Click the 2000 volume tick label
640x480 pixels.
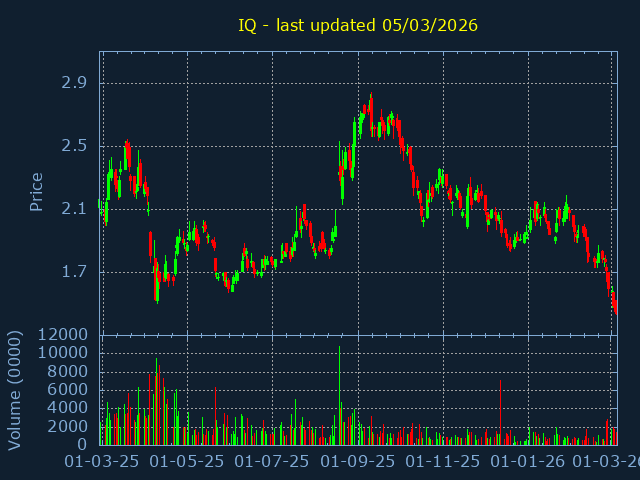tap(69, 426)
